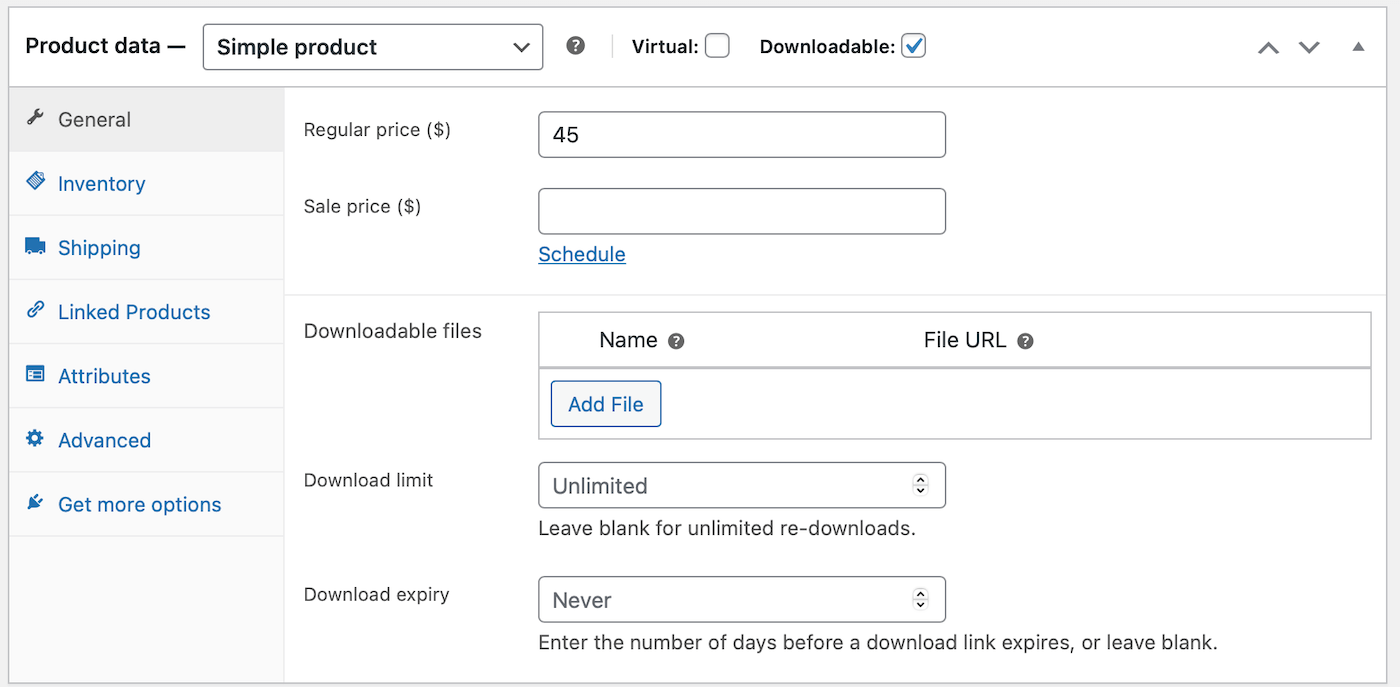Click the help icon beside File URL

click(x=1025, y=340)
